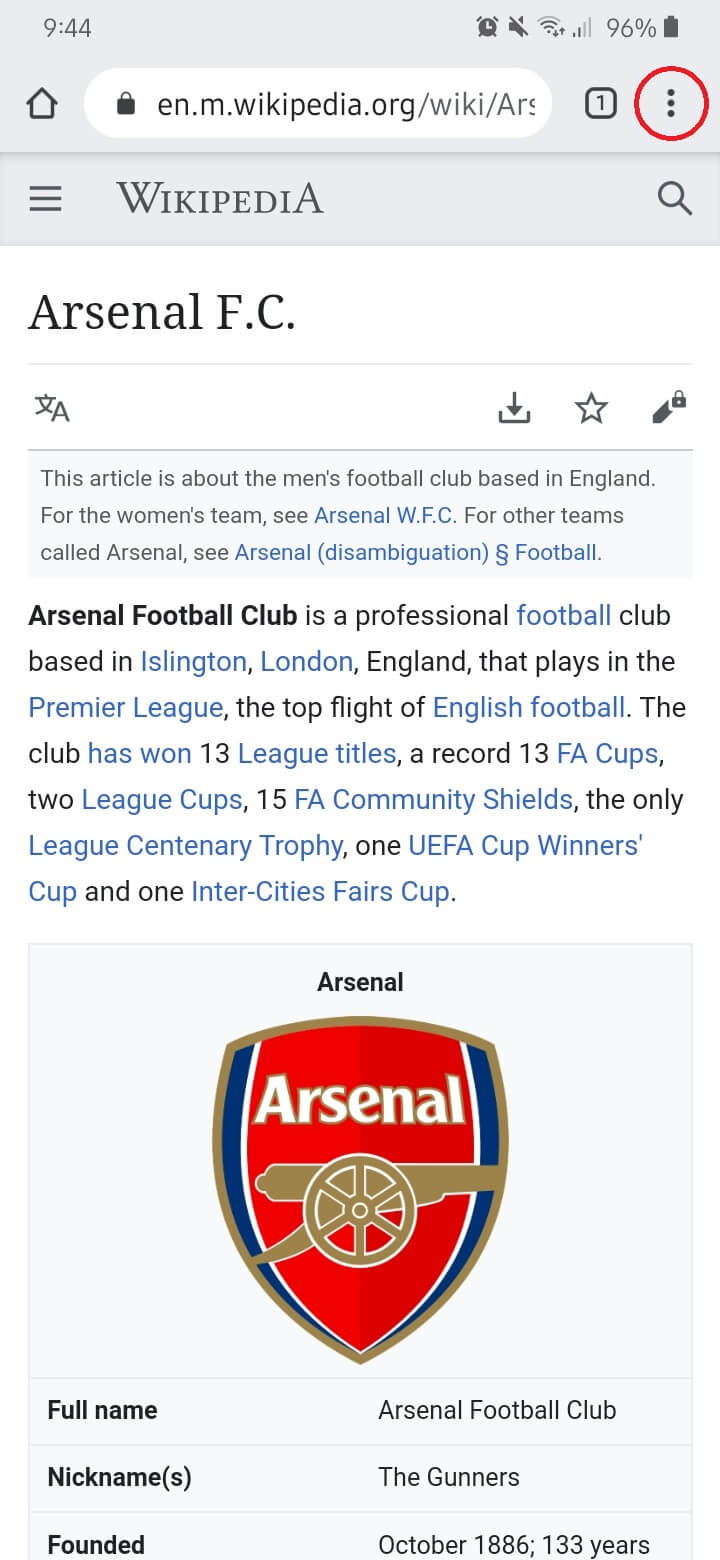Star the article to add to watchlist
The image size is (720, 1560).
(x=591, y=408)
